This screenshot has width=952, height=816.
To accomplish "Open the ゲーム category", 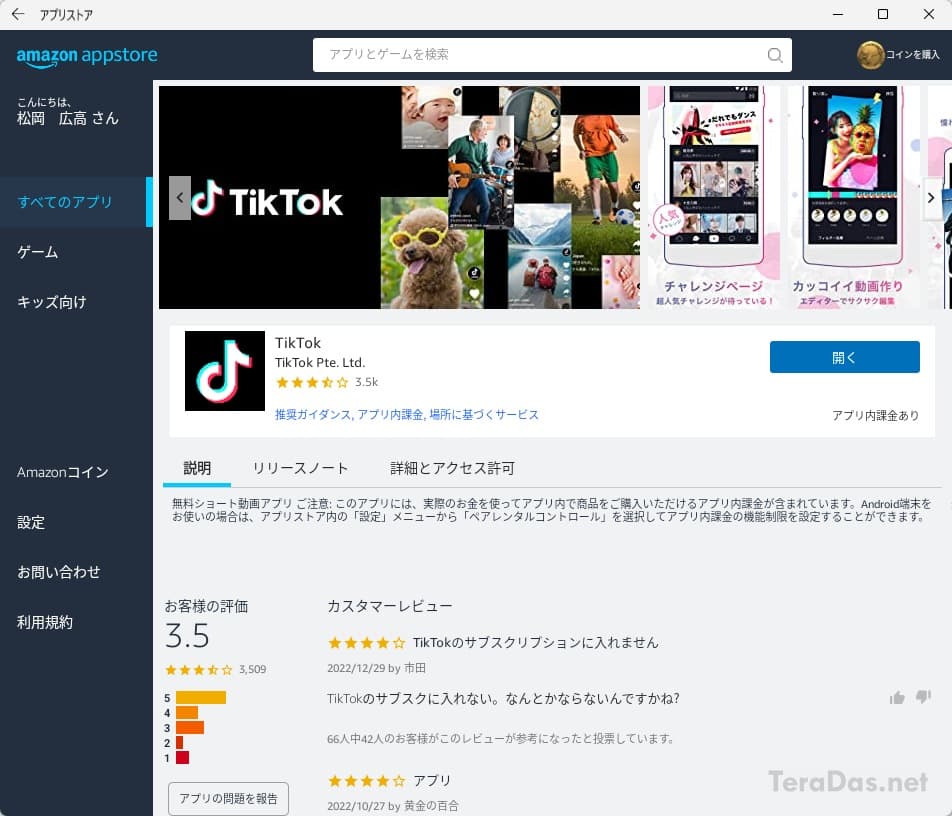I will click(76, 252).
